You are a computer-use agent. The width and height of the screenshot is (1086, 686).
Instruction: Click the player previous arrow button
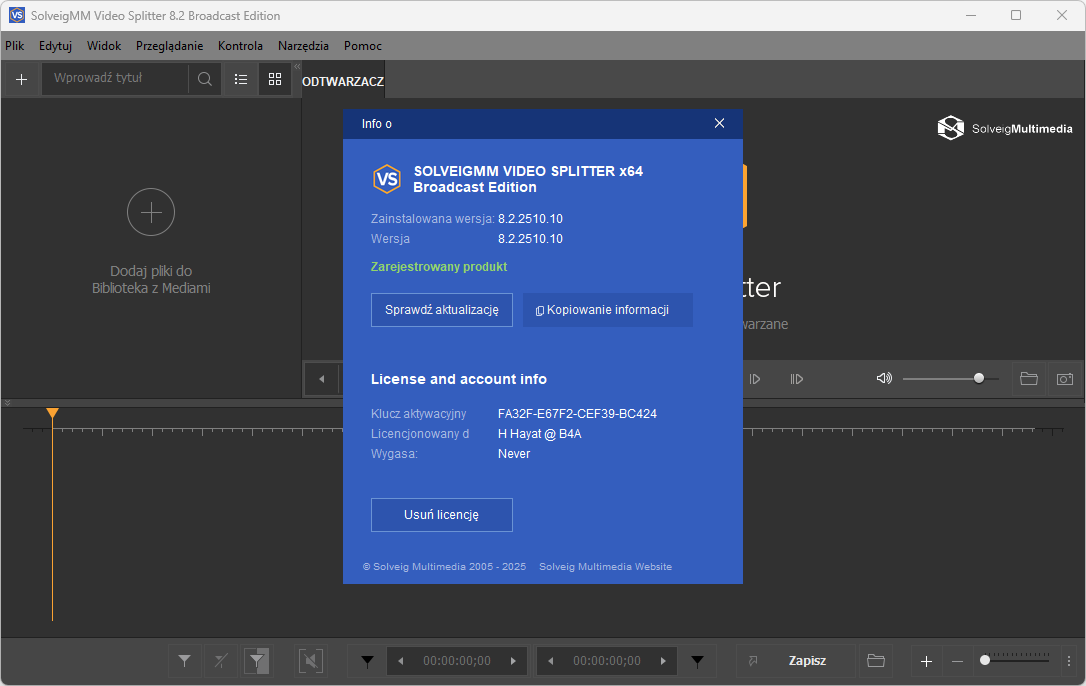[321, 379]
